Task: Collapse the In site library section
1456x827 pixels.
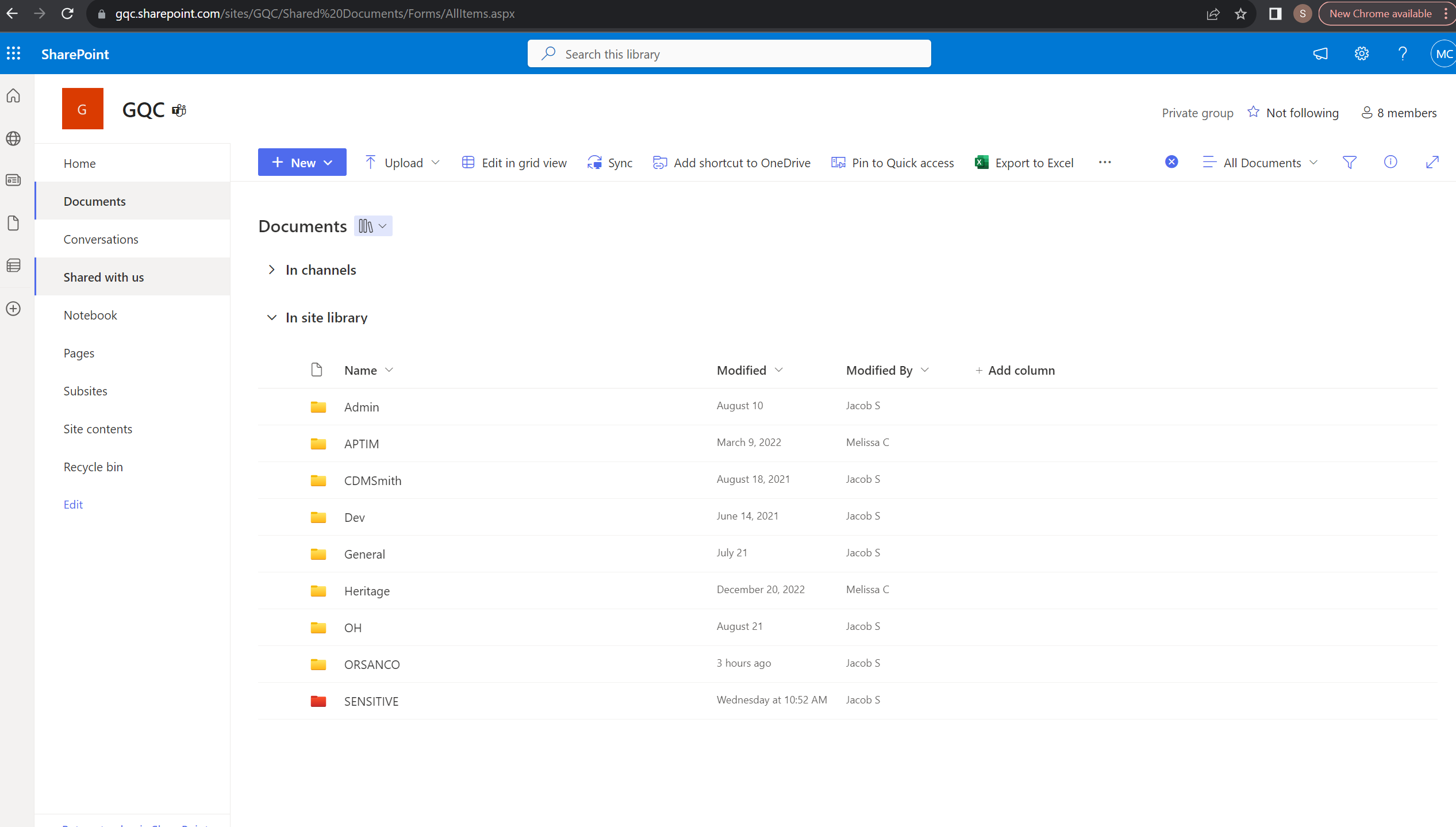Action: click(272, 317)
